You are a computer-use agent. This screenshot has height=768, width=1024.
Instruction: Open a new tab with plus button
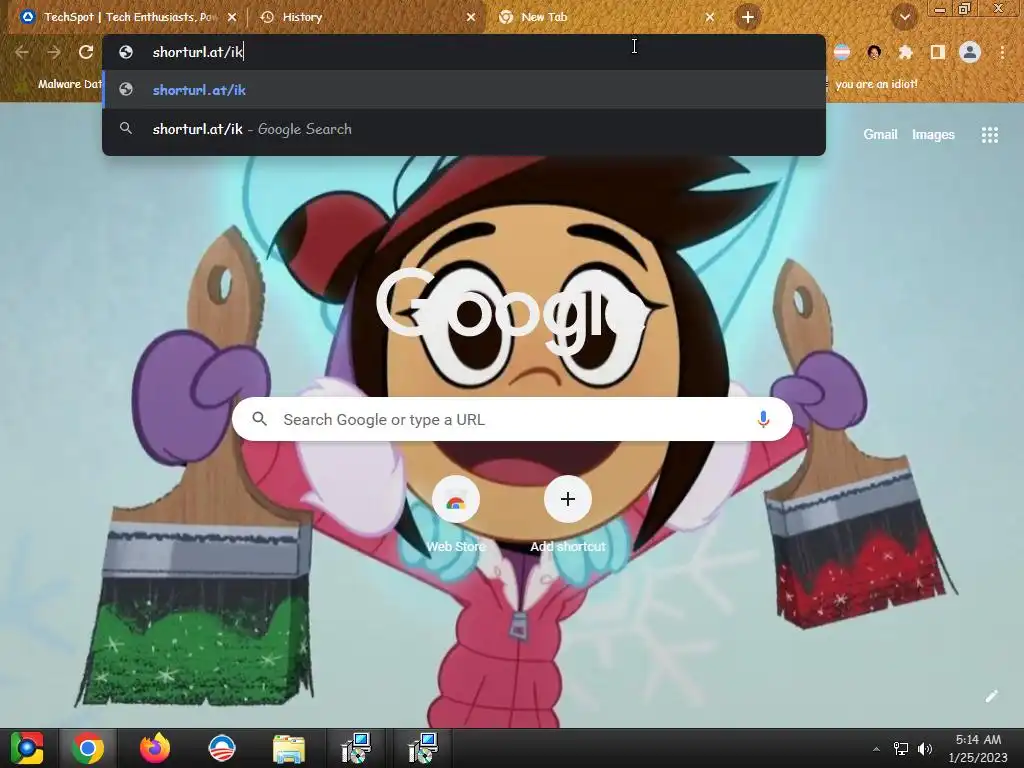tap(748, 17)
